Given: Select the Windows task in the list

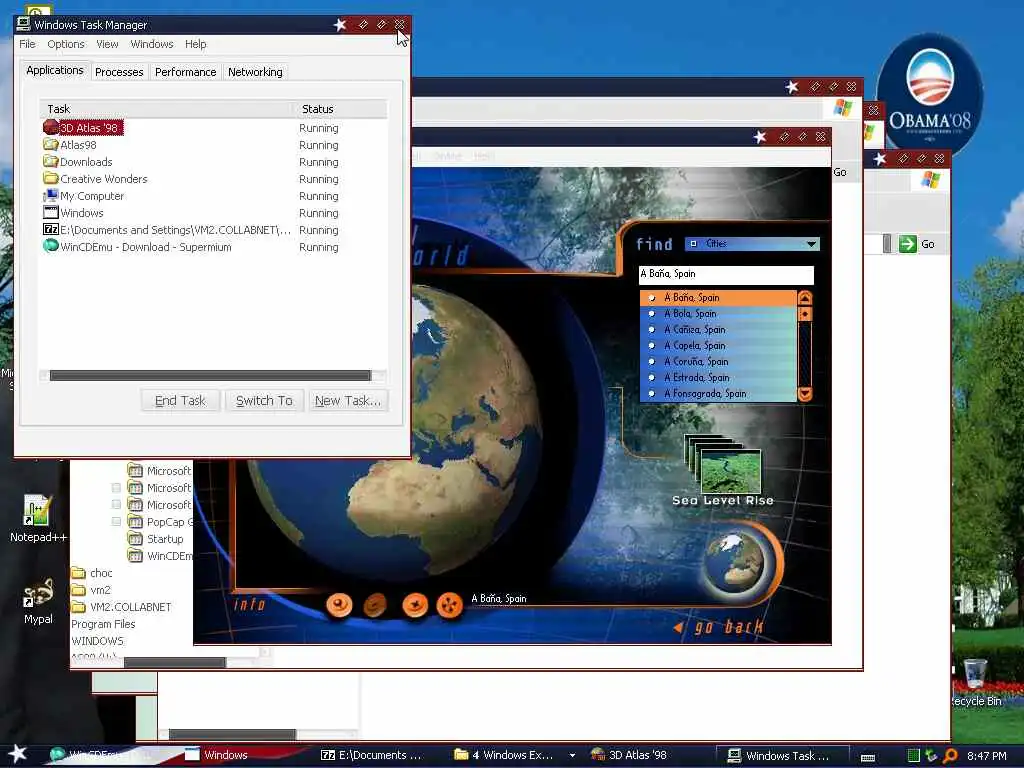Looking at the screenshot, I should [x=213, y=213].
